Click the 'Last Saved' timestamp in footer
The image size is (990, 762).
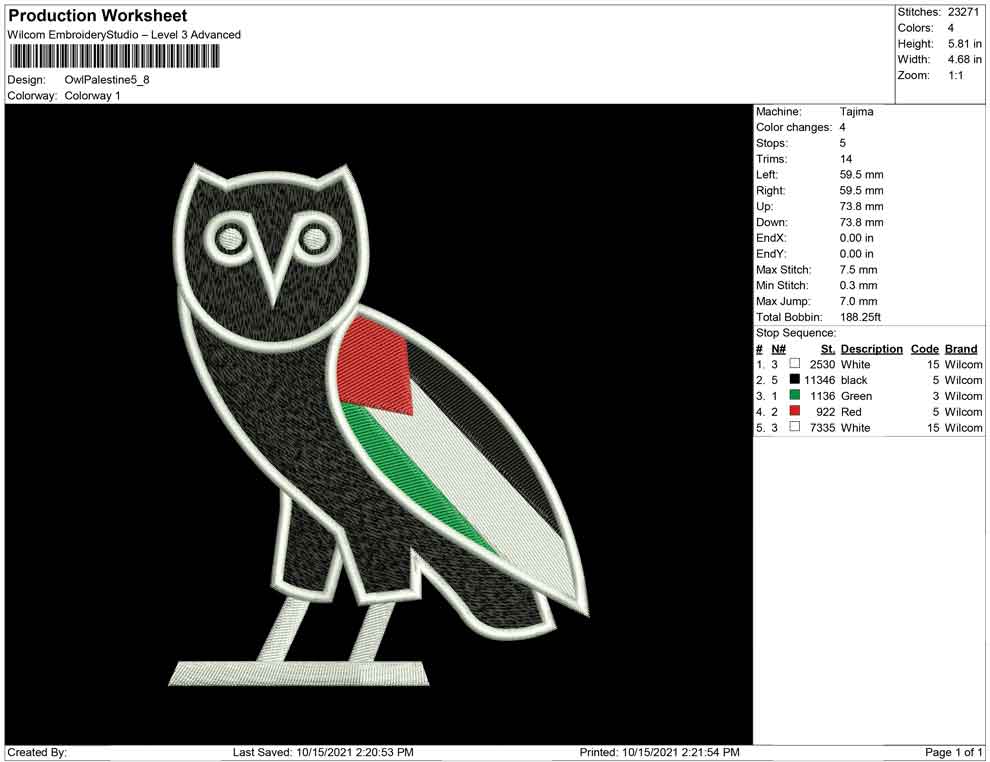point(323,752)
